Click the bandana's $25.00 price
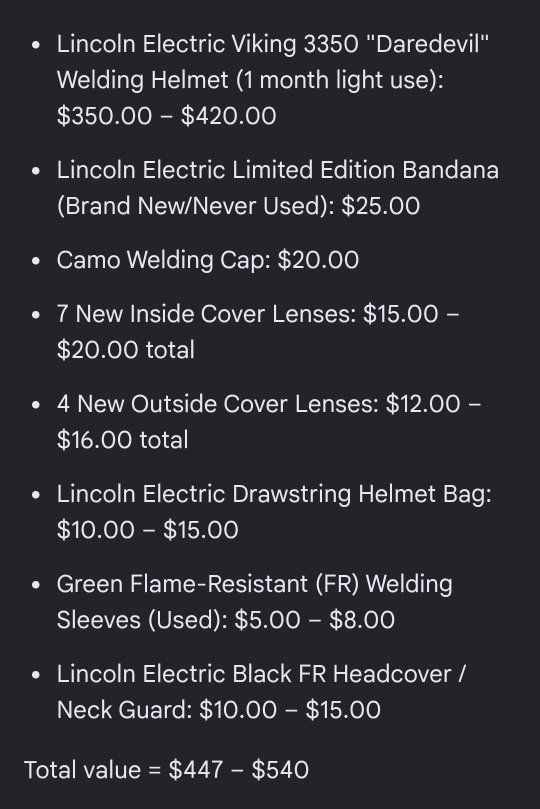This screenshot has width=540, height=809. 381,206
